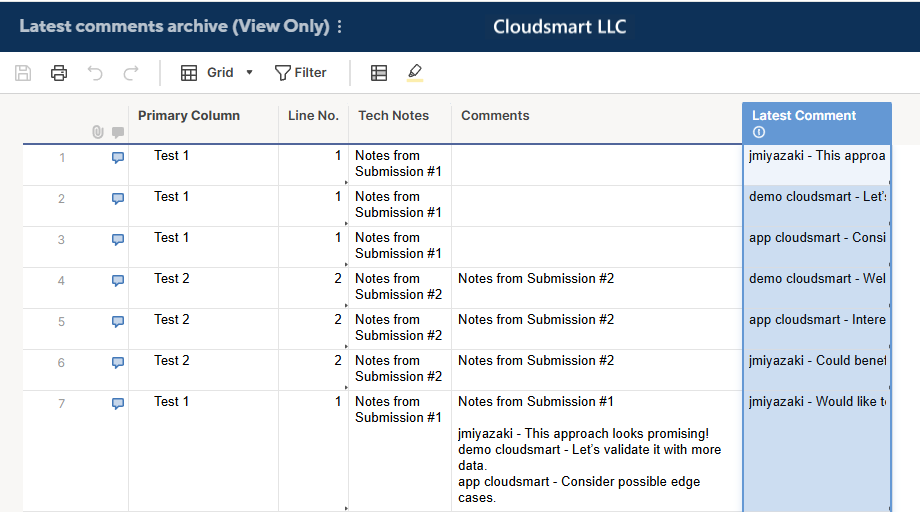920x512 pixels.
Task: Click Line No. value in row 2
Action: [313, 206]
